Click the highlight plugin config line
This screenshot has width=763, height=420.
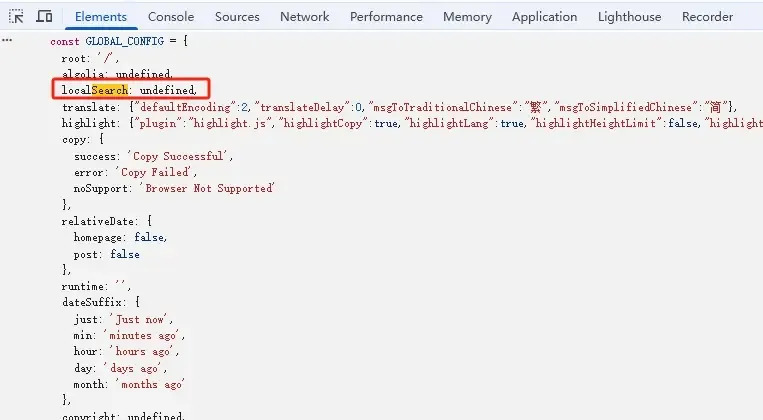(x=412, y=123)
